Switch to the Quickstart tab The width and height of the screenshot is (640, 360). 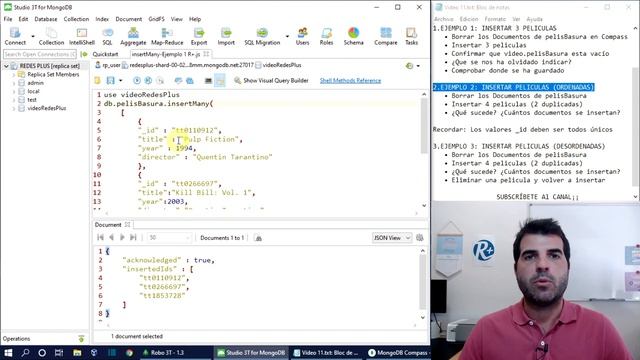pos(105,54)
